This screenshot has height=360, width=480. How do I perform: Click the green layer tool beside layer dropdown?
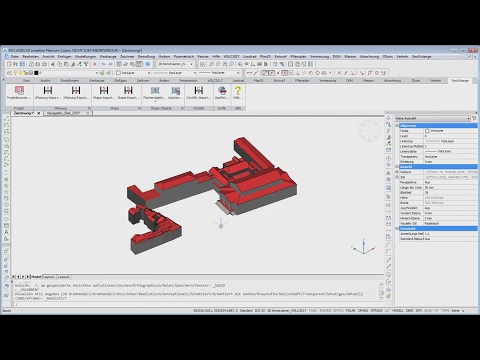click(102, 73)
